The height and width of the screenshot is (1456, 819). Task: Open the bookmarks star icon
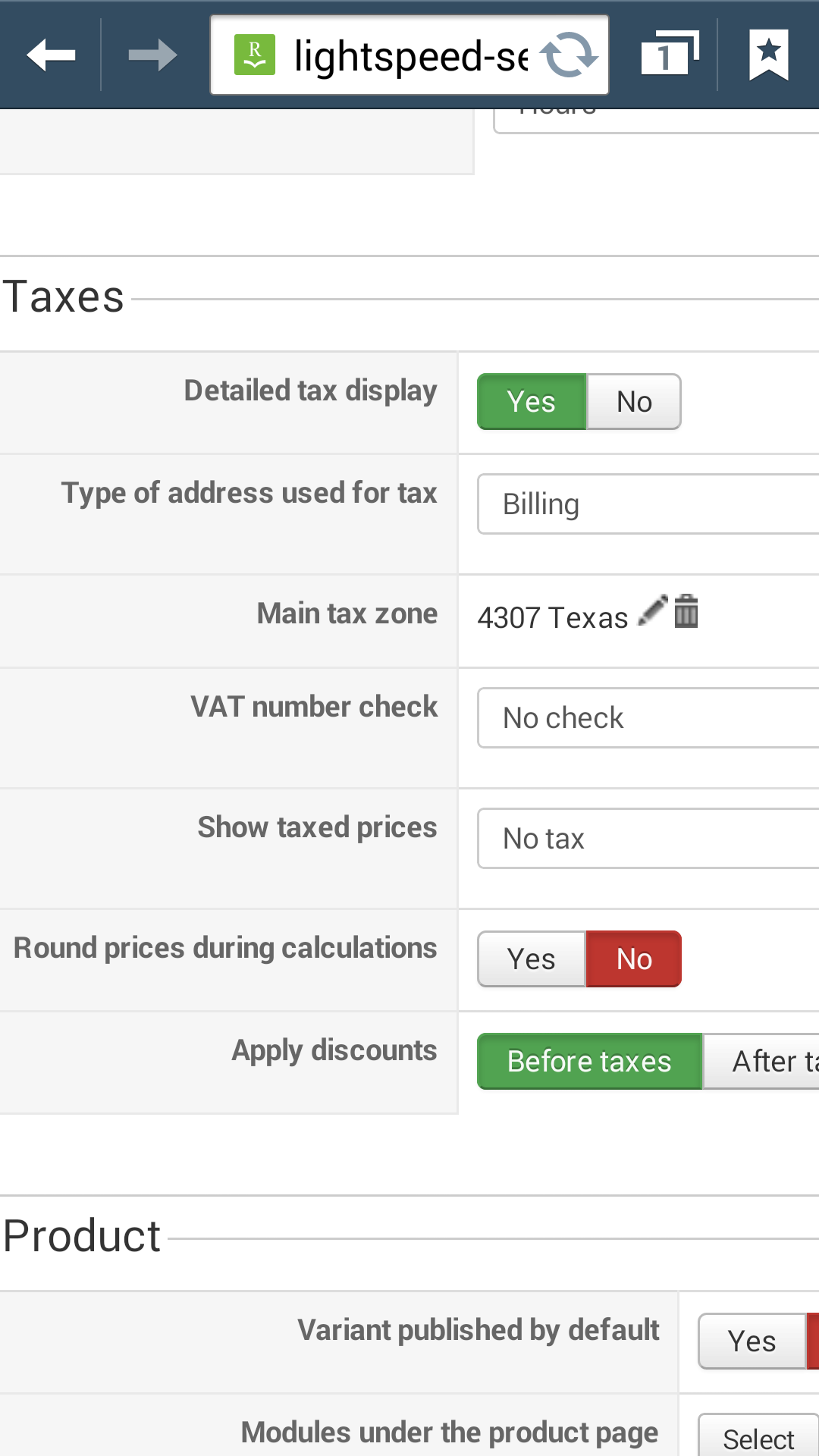768,55
